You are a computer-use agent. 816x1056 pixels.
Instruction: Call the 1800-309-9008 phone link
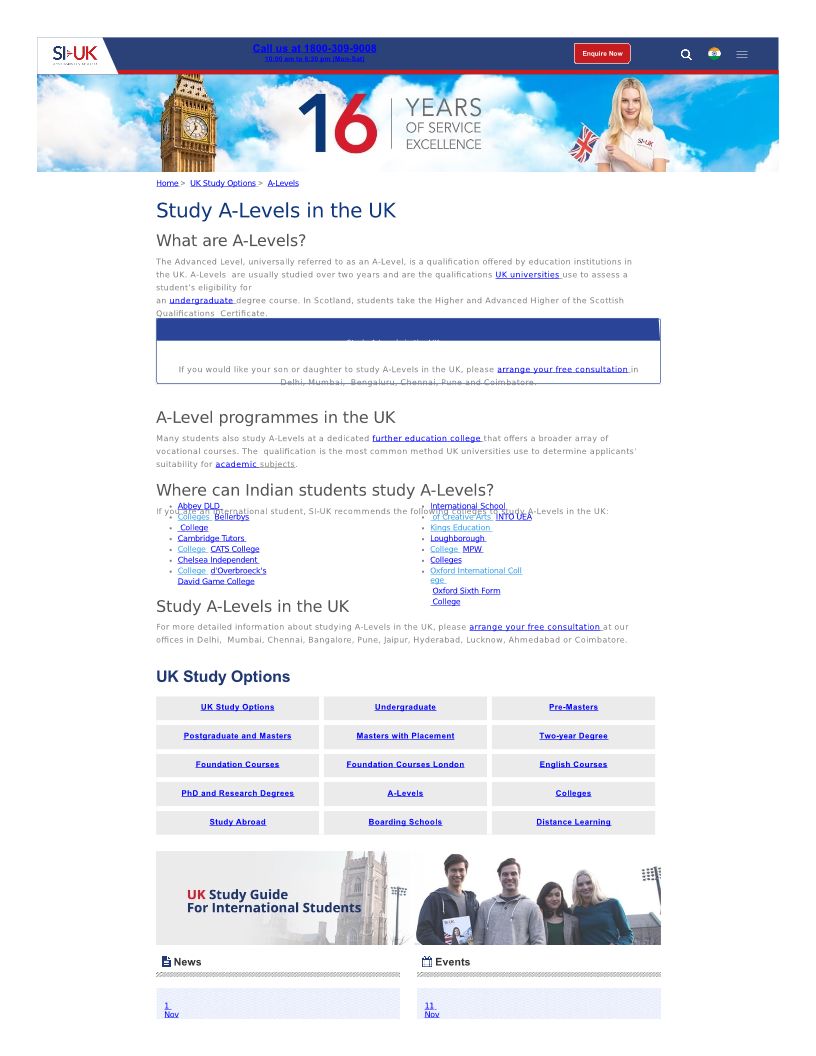314,48
